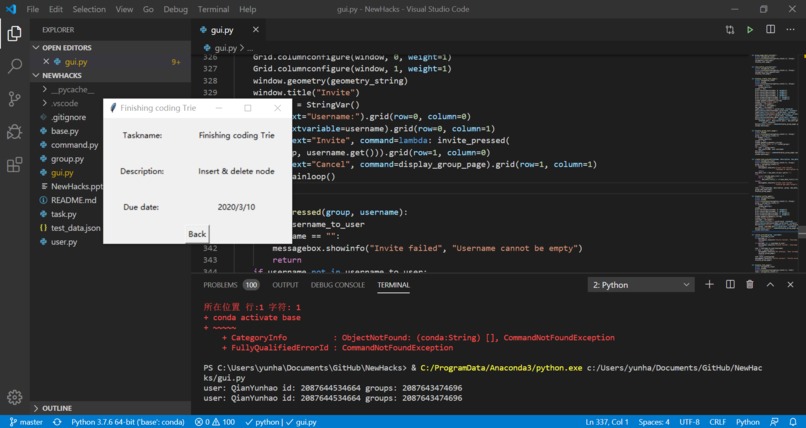Open the Edit menu
The image size is (806, 428).
(x=56, y=9)
